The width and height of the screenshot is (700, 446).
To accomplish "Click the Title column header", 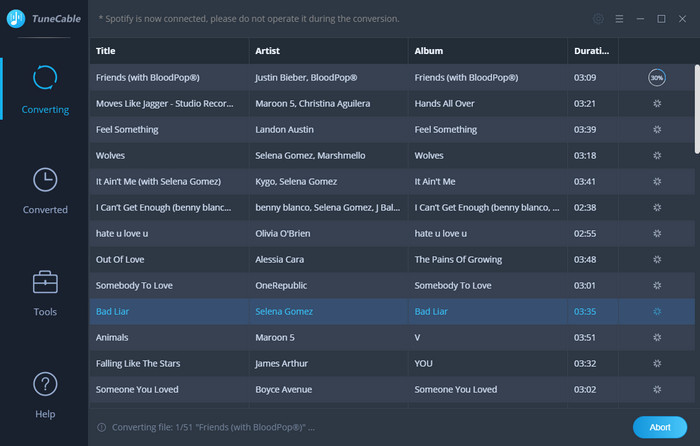I will (169, 51).
